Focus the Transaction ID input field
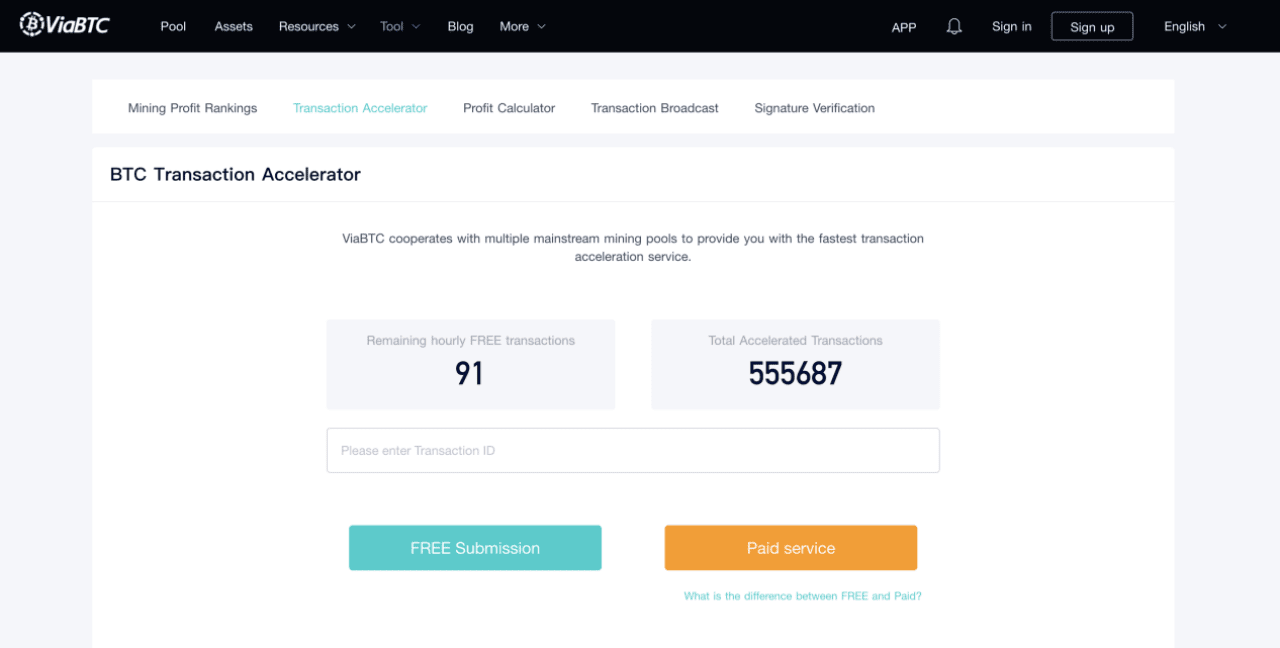1280x648 pixels. 633,450
